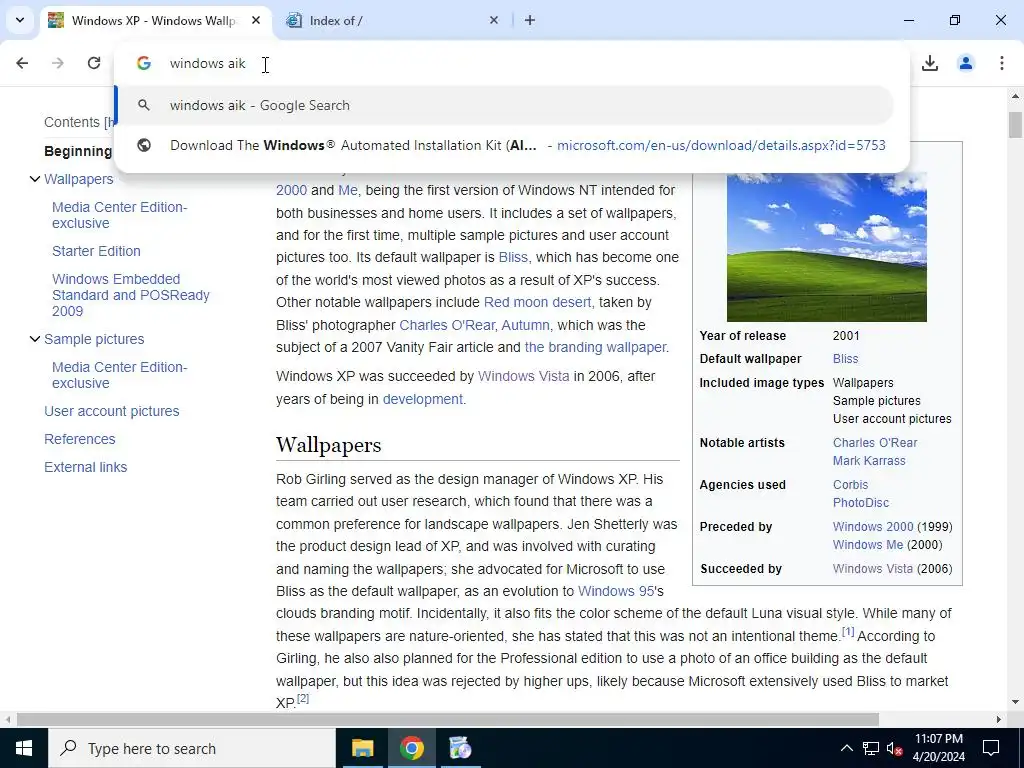Screen dimensions: 1024x768
Task: Open the Chrome downloads icon
Action: tap(929, 63)
